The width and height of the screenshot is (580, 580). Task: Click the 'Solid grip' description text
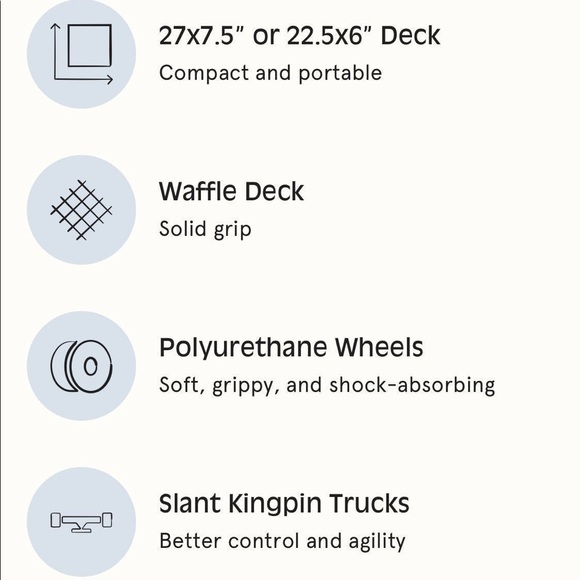click(205, 229)
